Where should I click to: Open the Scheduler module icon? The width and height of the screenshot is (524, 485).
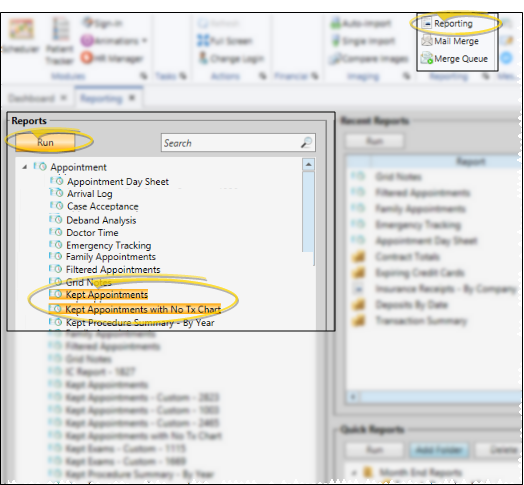21,29
